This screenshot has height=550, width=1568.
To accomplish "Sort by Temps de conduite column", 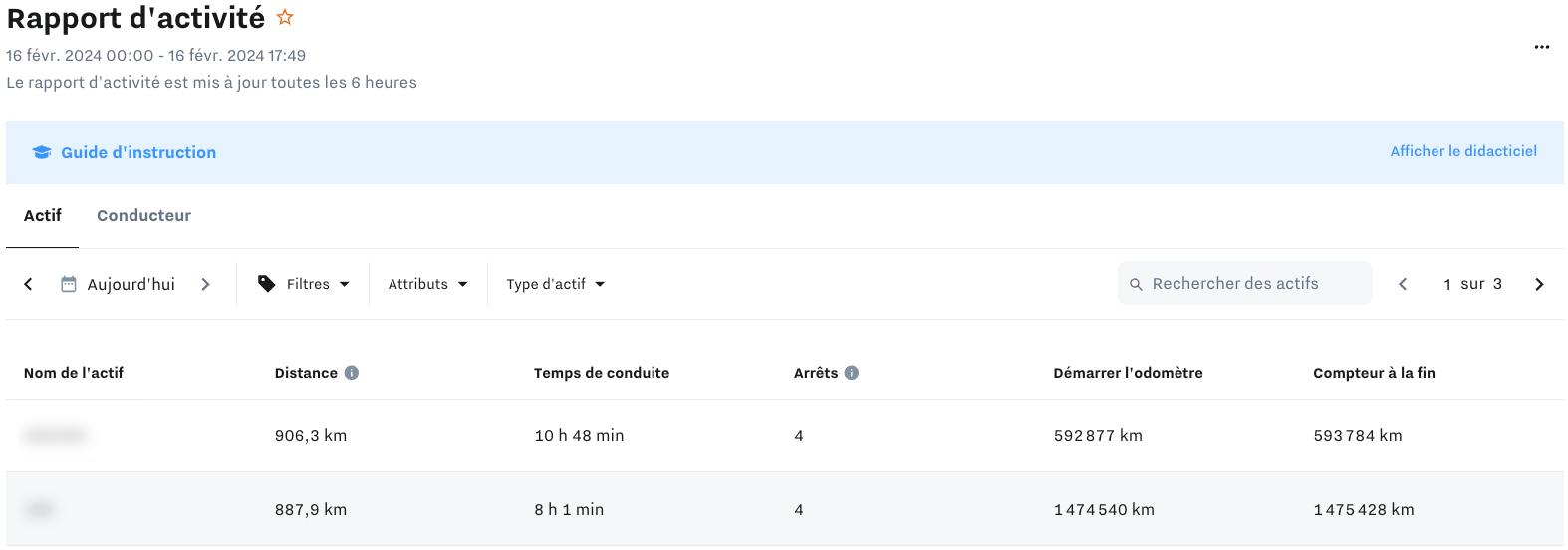I will tap(602, 373).
